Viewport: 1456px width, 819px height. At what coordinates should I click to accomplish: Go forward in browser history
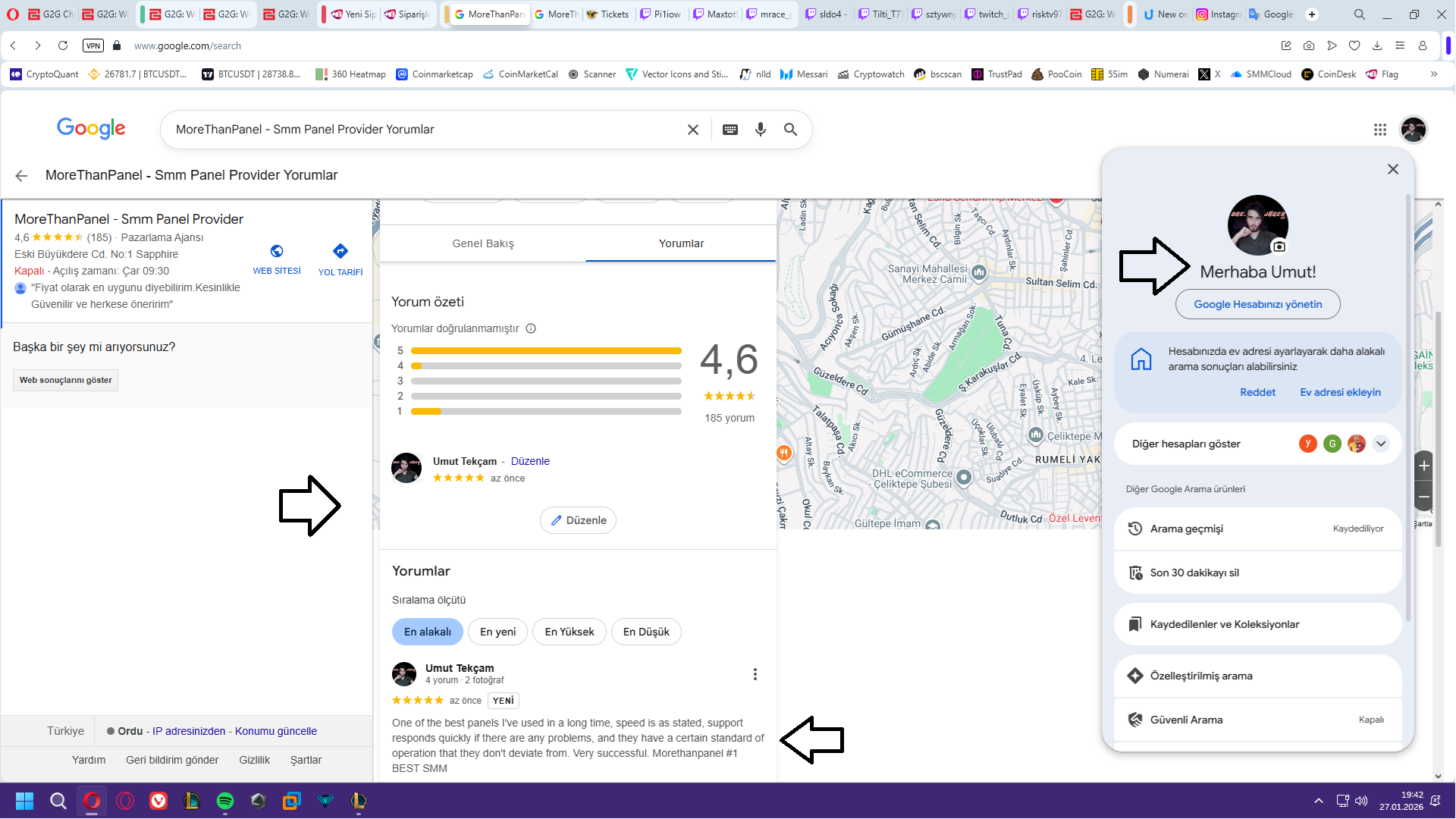tap(38, 45)
